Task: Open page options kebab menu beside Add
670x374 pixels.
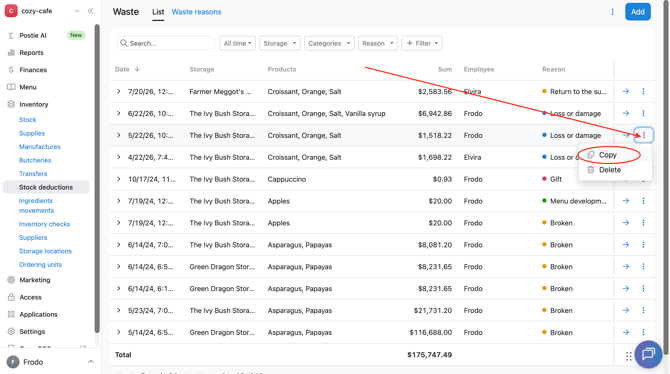Action: point(612,12)
